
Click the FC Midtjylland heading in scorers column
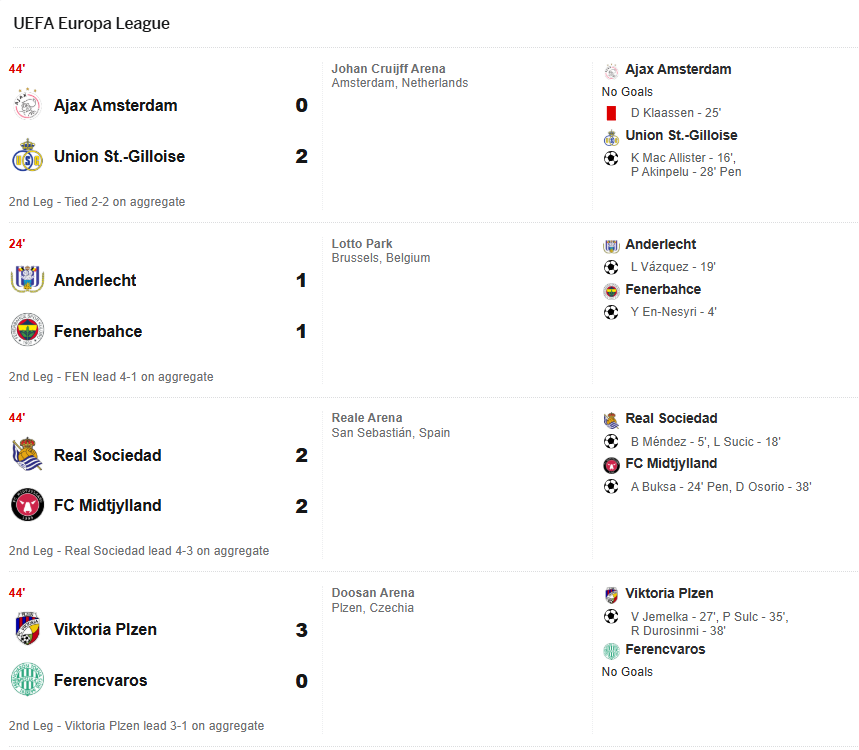[x=671, y=463]
